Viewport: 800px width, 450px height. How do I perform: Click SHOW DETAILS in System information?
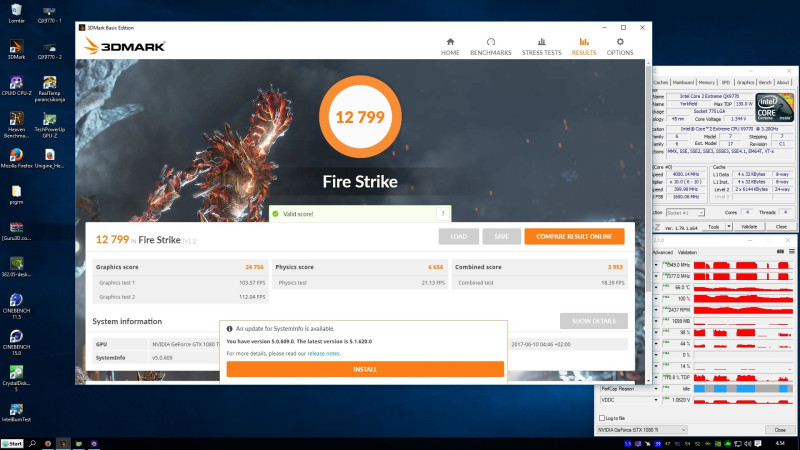tap(593, 321)
